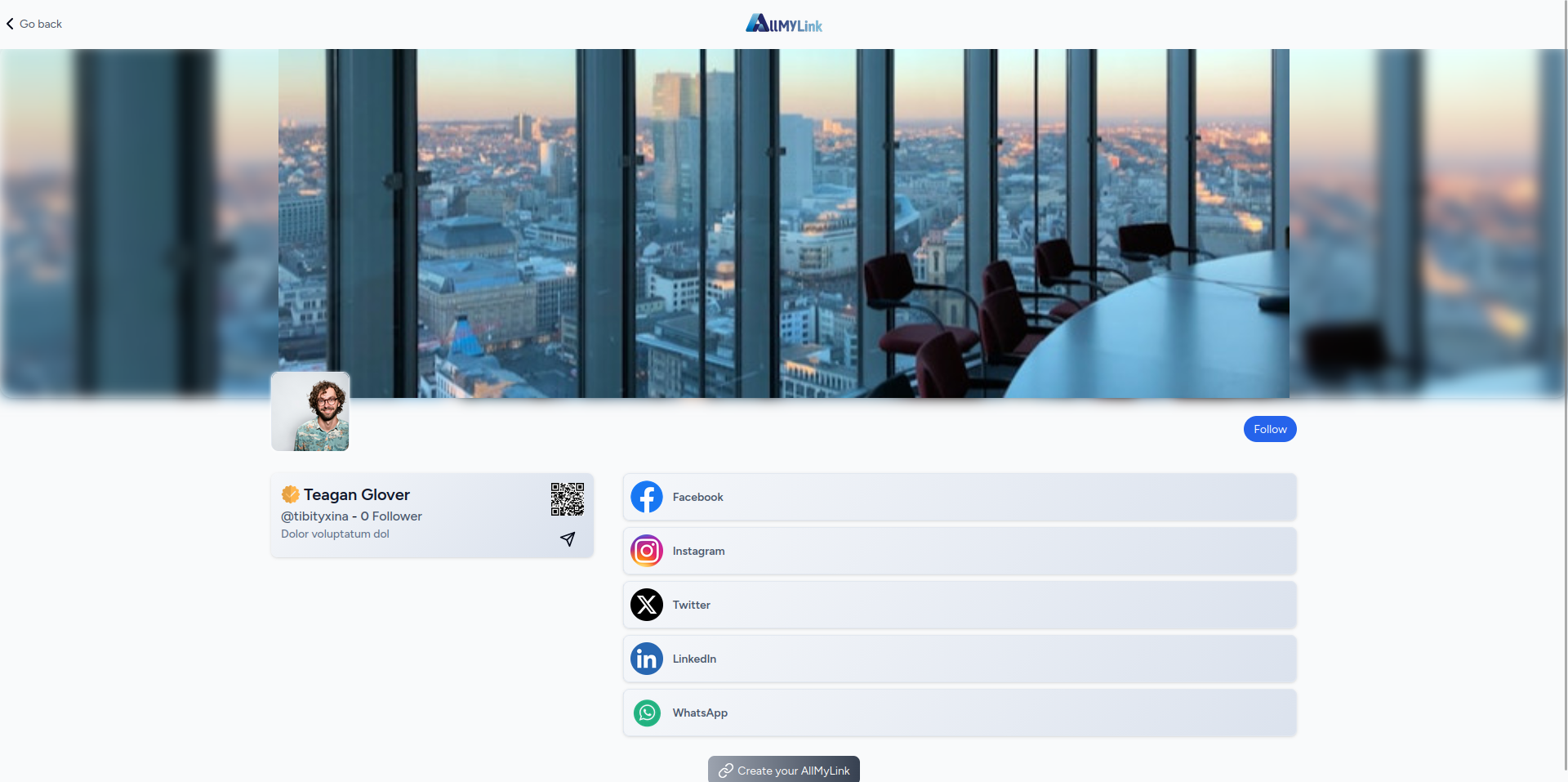The width and height of the screenshot is (1568, 782).
Task: Click the back chevron arrow
Action: [x=10, y=24]
